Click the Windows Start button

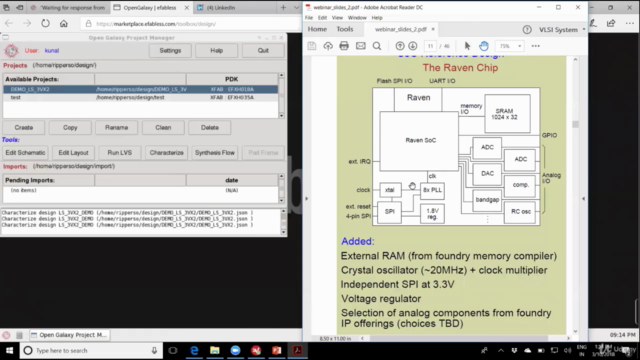pyautogui.click(x=9, y=350)
